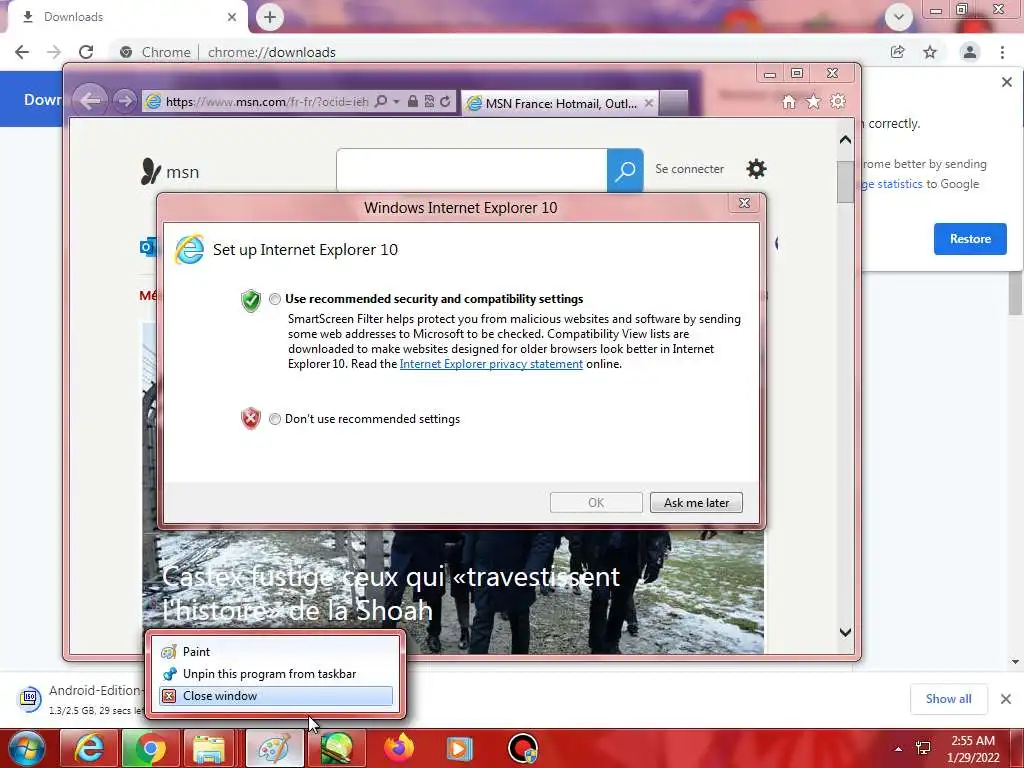Screen dimensions: 1024x768
Task: Open Chrome's three-dot menu
Action: tap(1002, 52)
